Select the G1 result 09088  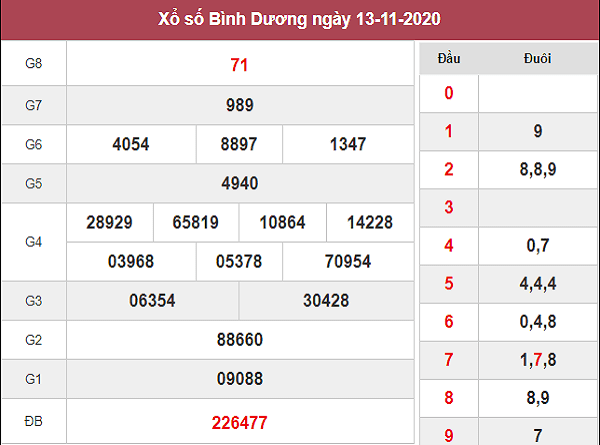pos(240,379)
